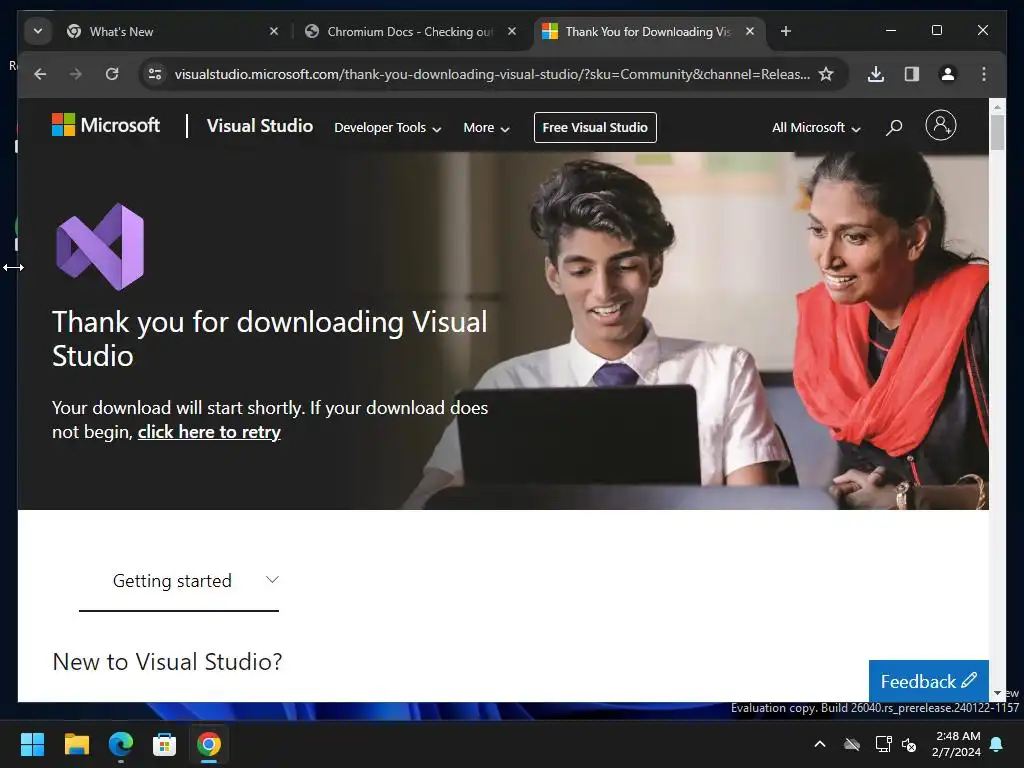Open the Feedback button
1024x768 pixels.
coord(928,681)
